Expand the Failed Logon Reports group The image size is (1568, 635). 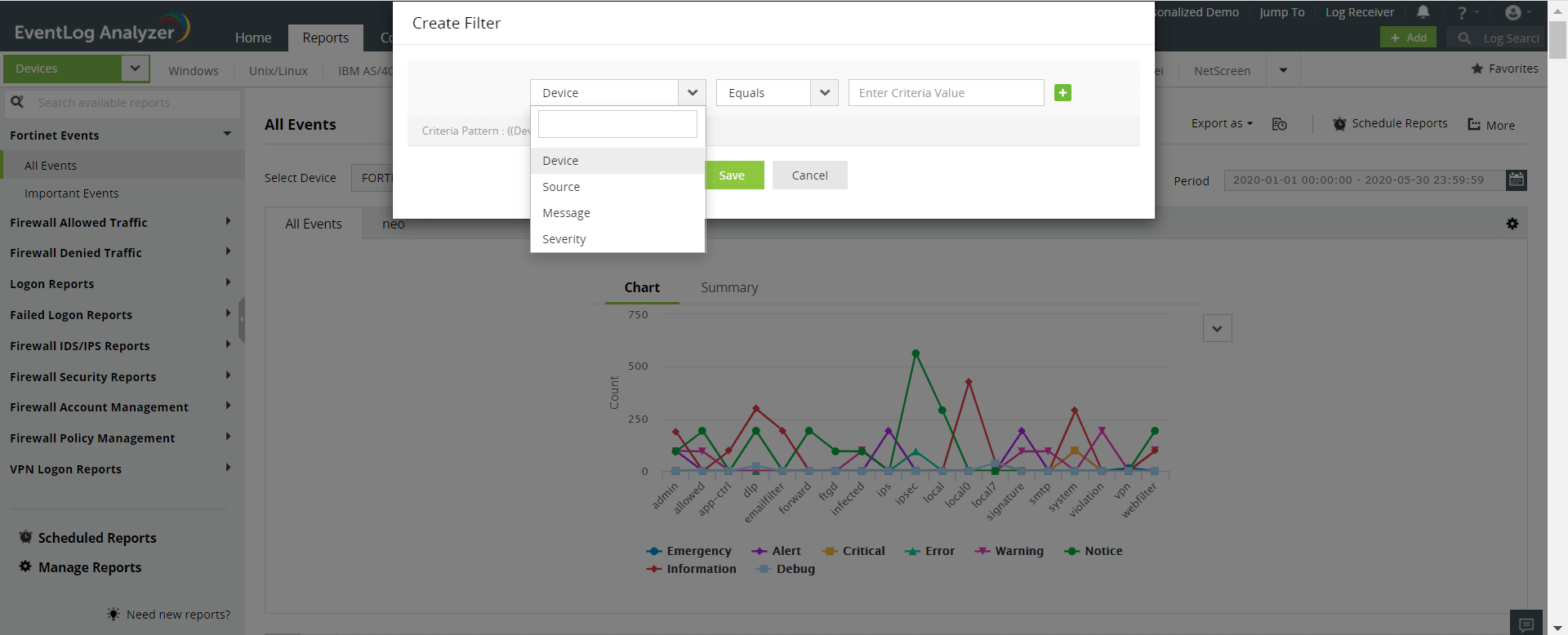(228, 313)
